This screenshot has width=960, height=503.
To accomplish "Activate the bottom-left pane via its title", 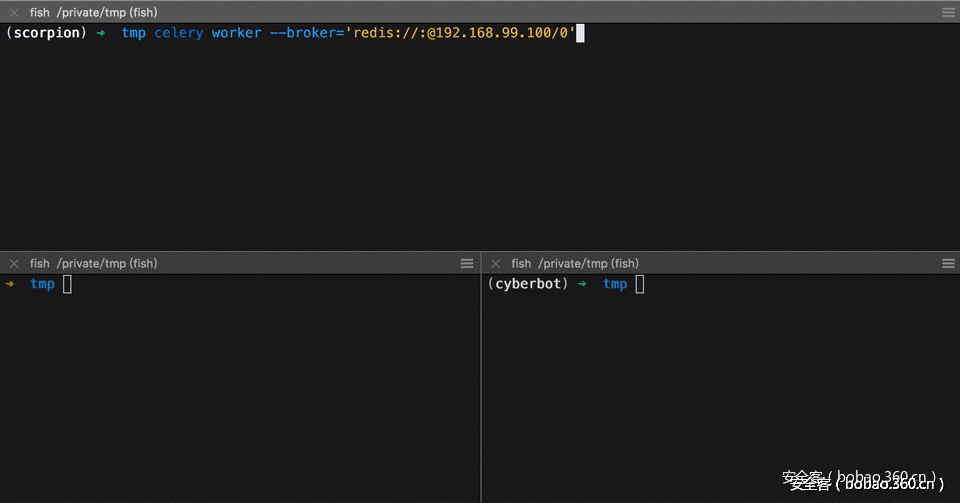I will 93,263.
